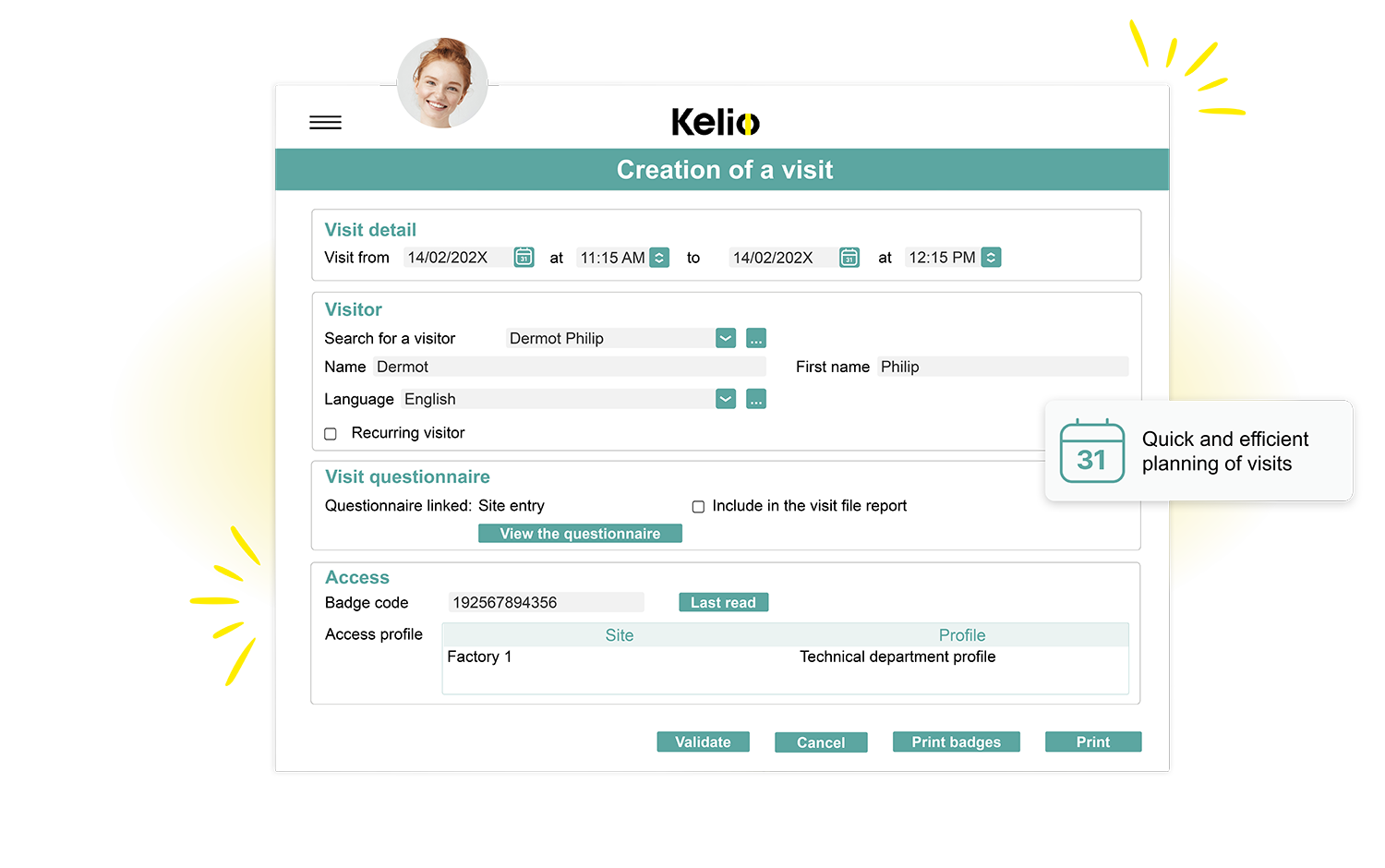Click the Site entry questionnaire text
Viewport: 1385px width, 868px height.
[x=512, y=506]
